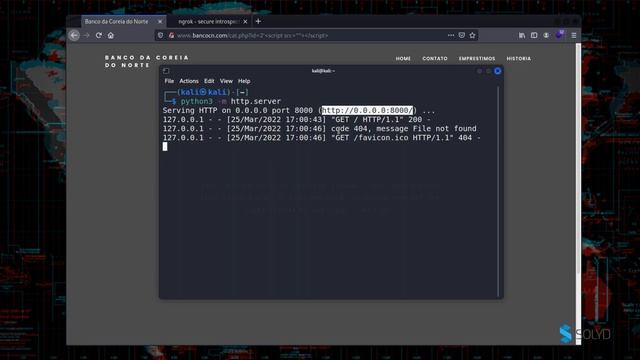The height and width of the screenshot is (360, 640).
Task: Click the terminal window icon in title bar
Action: pyautogui.click(x=166, y=71)
